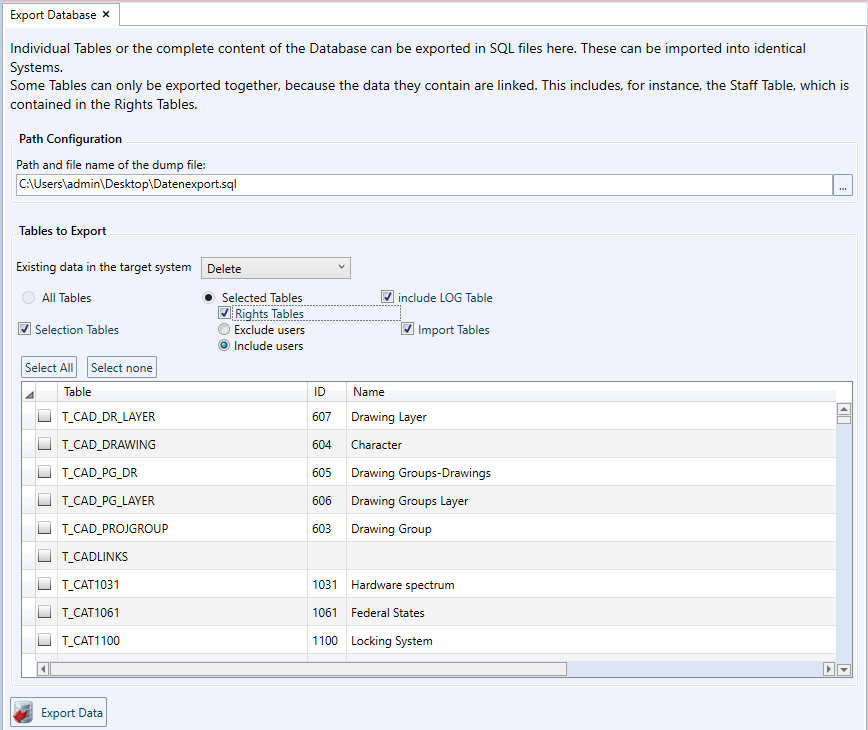Image resolution: width=868 pixels, height=730 pixels.
Task: Click the Export Data database icon
Action: tap(24, 713)
